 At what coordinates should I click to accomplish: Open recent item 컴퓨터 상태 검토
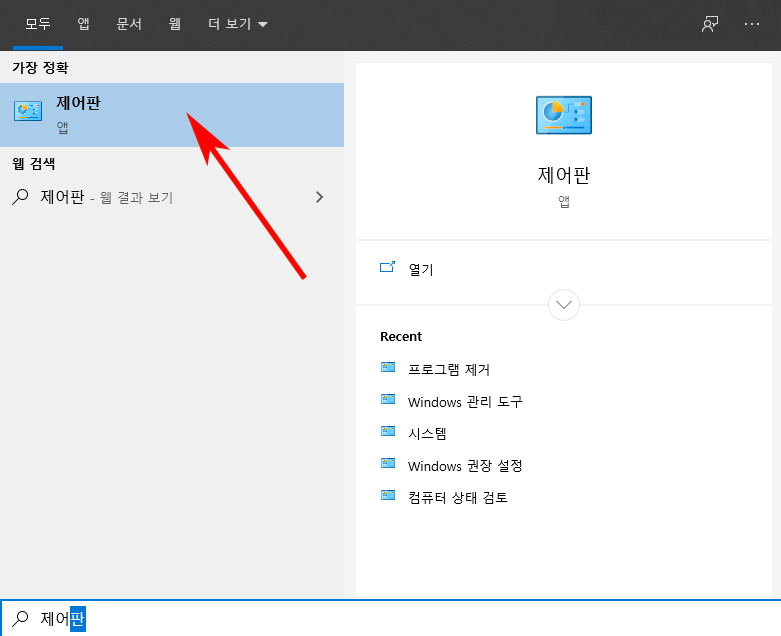click(458, 498)
